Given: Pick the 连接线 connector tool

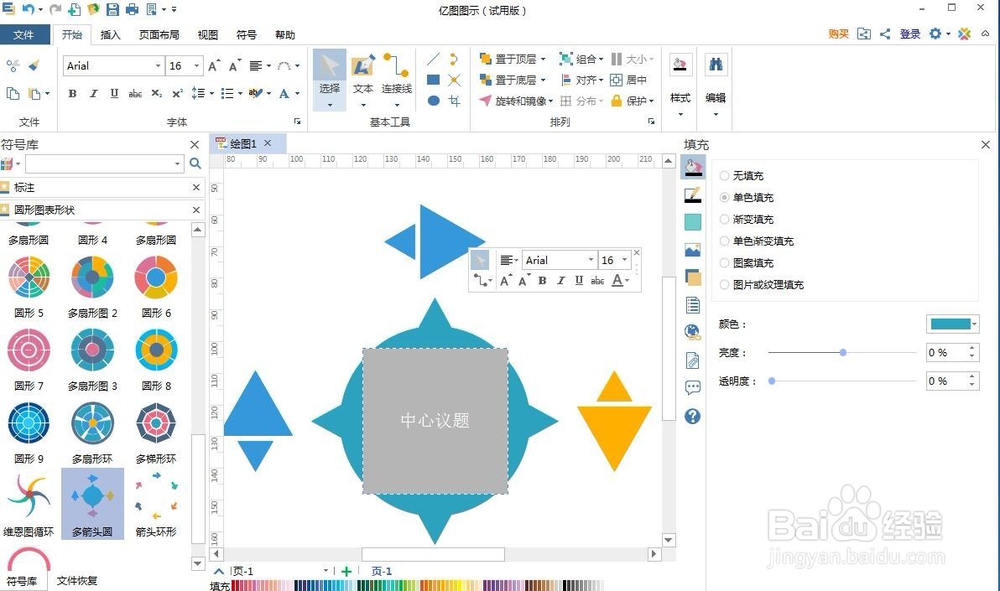Looking at the screenshot, I should [x=397, y=79].
